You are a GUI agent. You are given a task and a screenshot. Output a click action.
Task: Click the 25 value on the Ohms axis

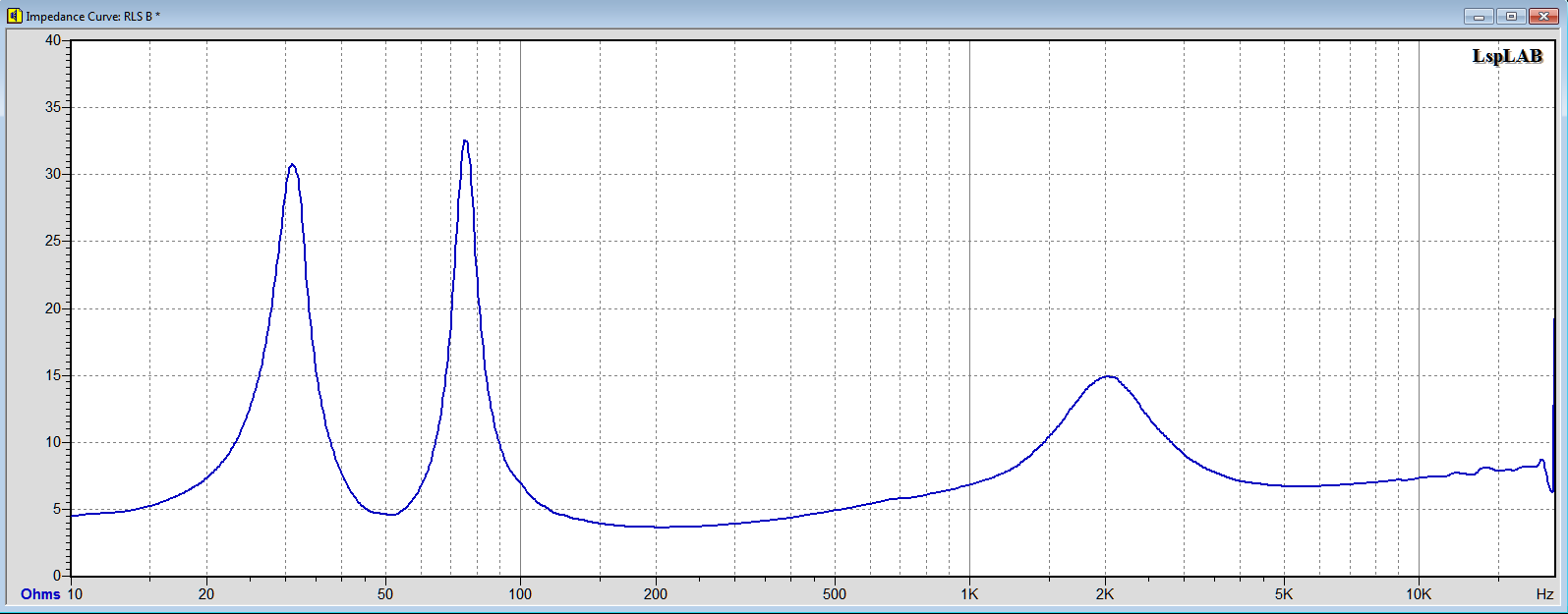coord(52,241)
